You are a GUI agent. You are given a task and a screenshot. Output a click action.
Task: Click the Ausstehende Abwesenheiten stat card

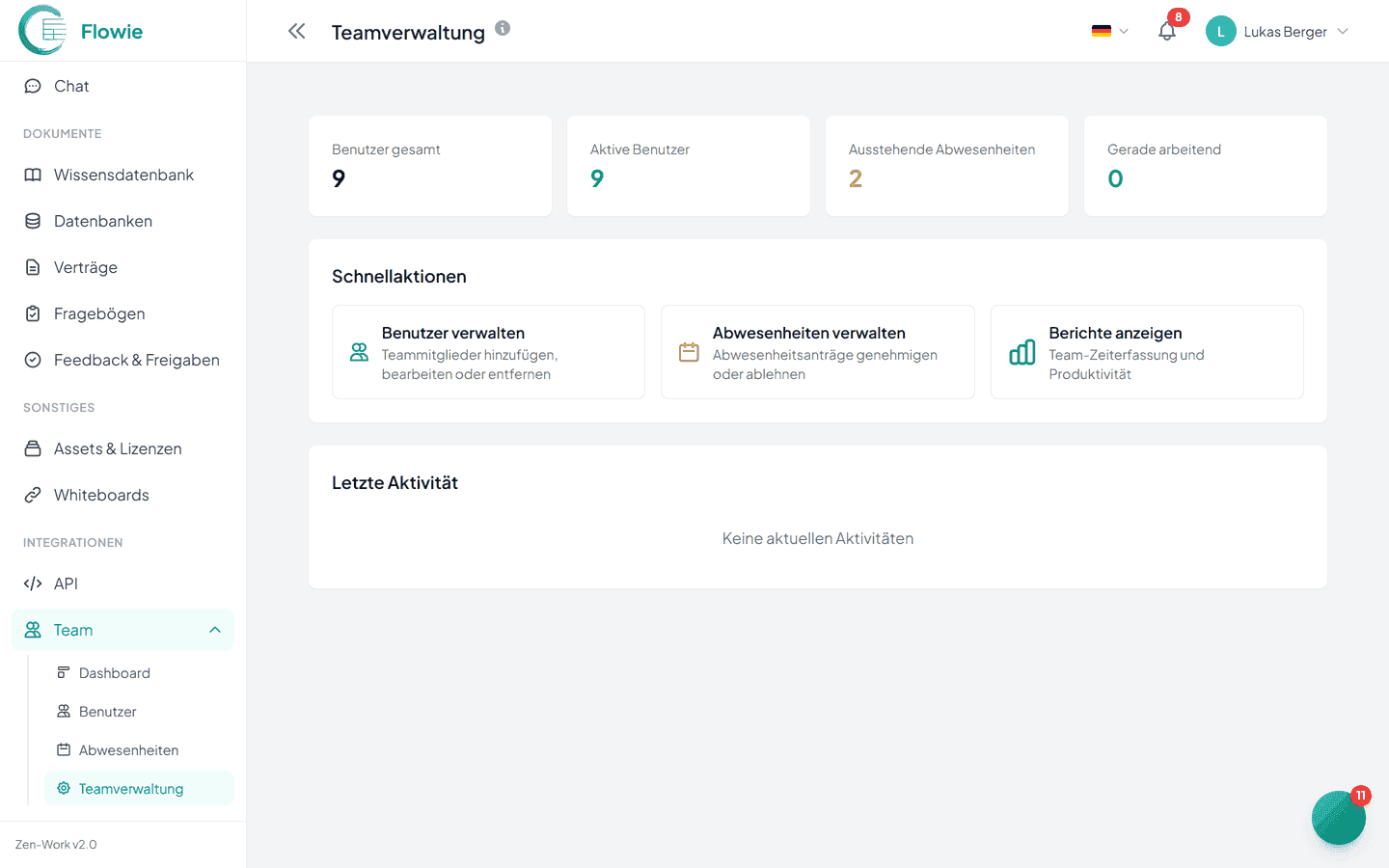click(x=947, y=166)
